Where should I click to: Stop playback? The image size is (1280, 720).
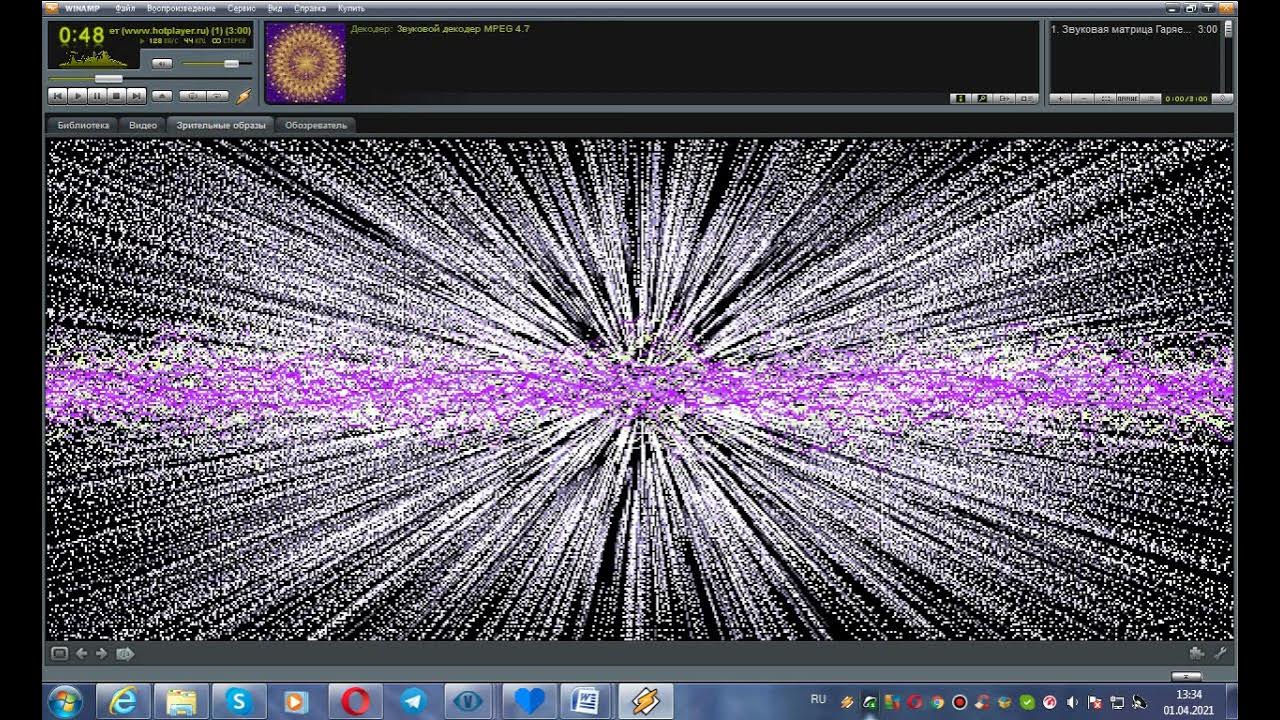[116, 96]
